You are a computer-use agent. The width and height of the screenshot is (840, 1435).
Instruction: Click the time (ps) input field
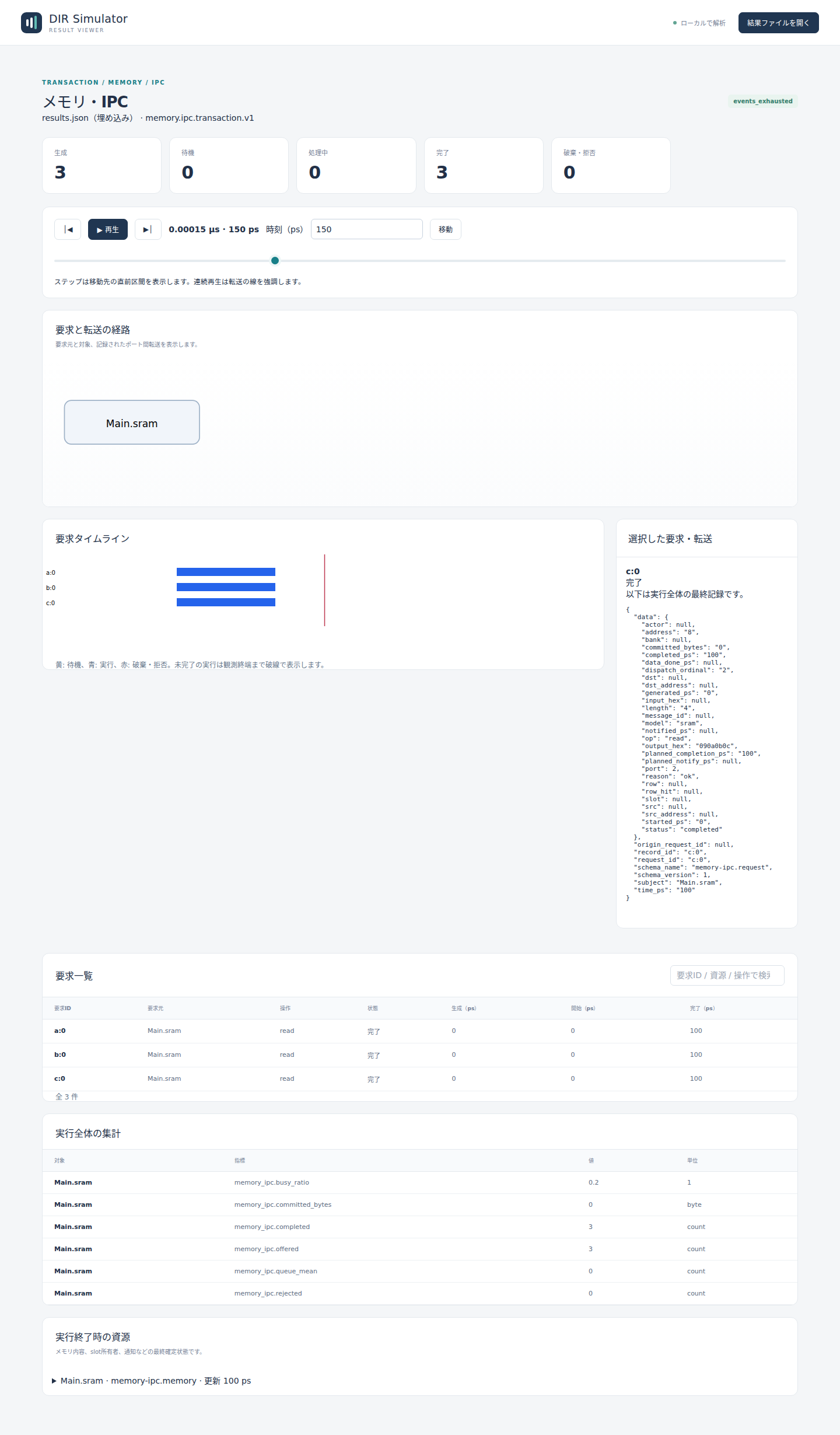[367, 229]
